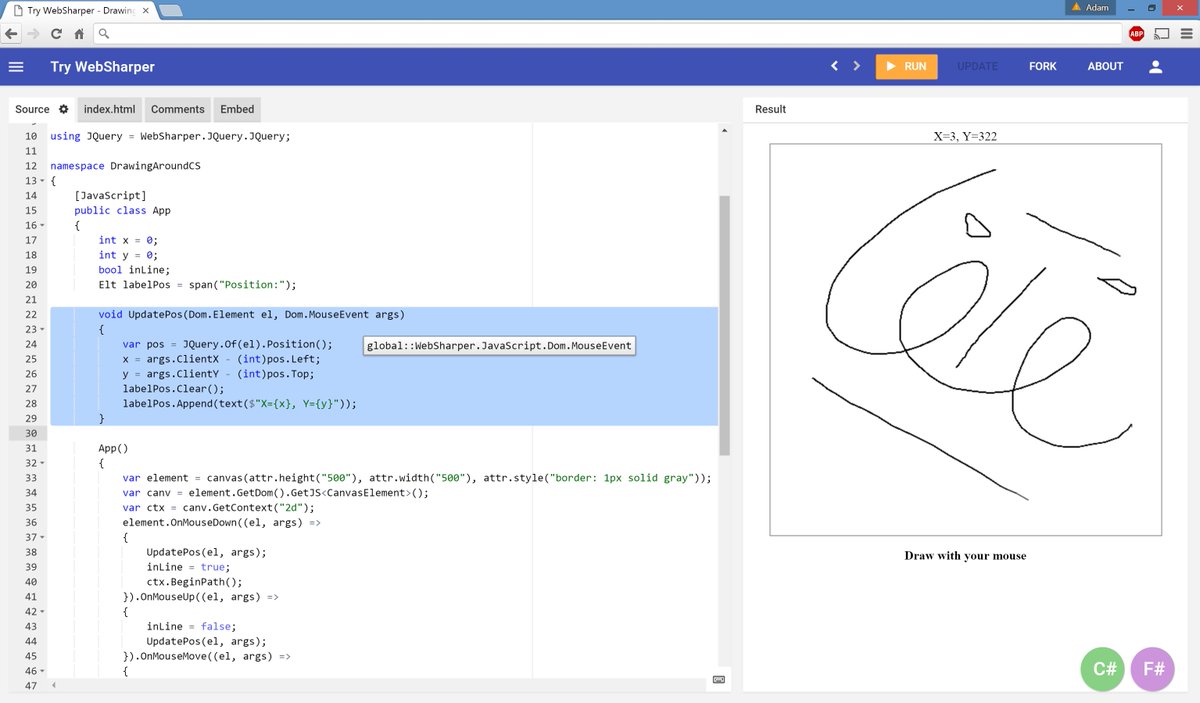Switch to the index.html tab
1200x703 pixels.
point(110,109)
